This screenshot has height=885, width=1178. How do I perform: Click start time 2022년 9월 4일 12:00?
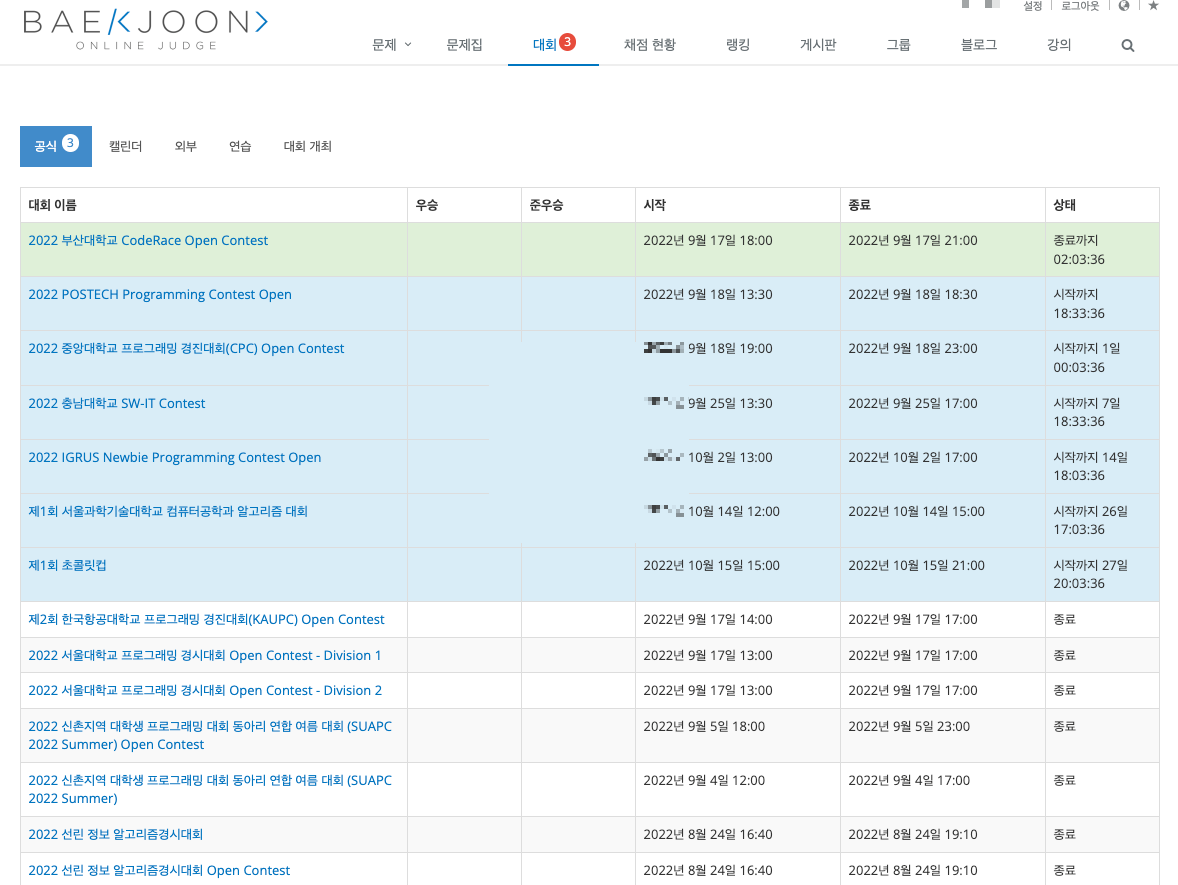point(704,781)
